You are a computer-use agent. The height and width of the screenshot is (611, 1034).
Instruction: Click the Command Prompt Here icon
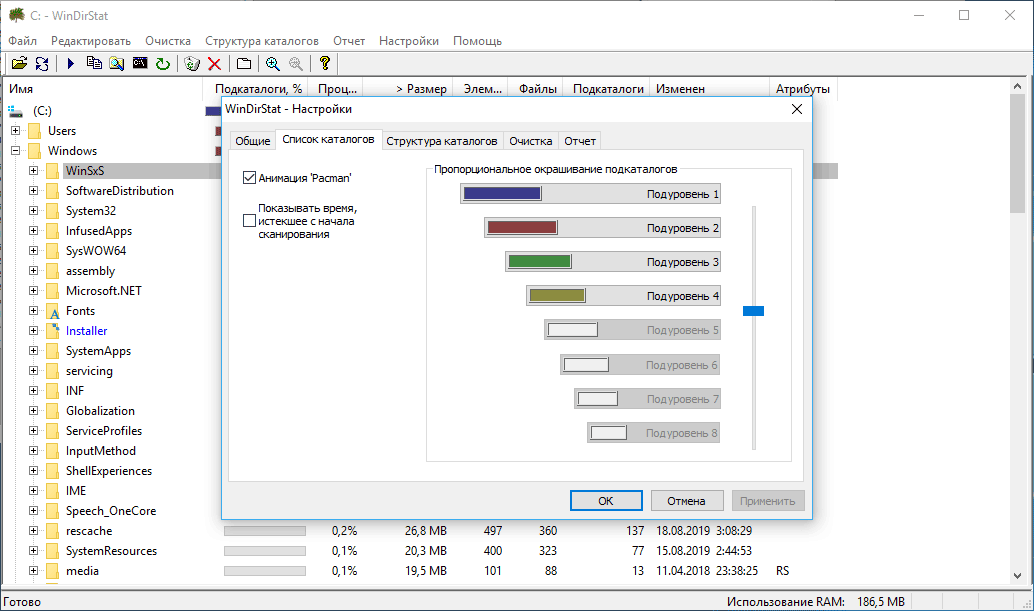coord(140,63)
